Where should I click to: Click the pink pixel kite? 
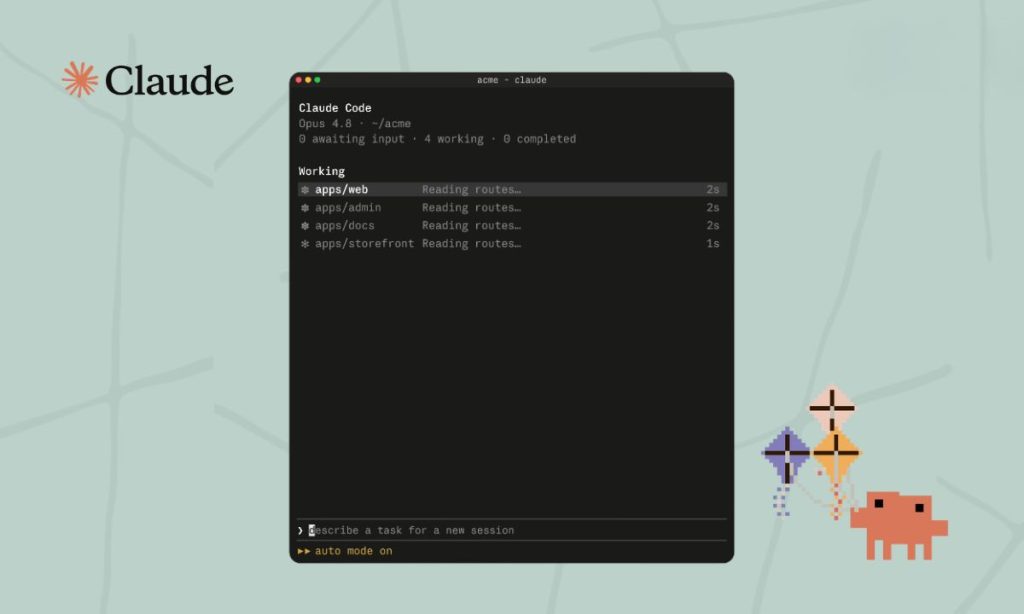pyautogui.click(x=832, y=408)
